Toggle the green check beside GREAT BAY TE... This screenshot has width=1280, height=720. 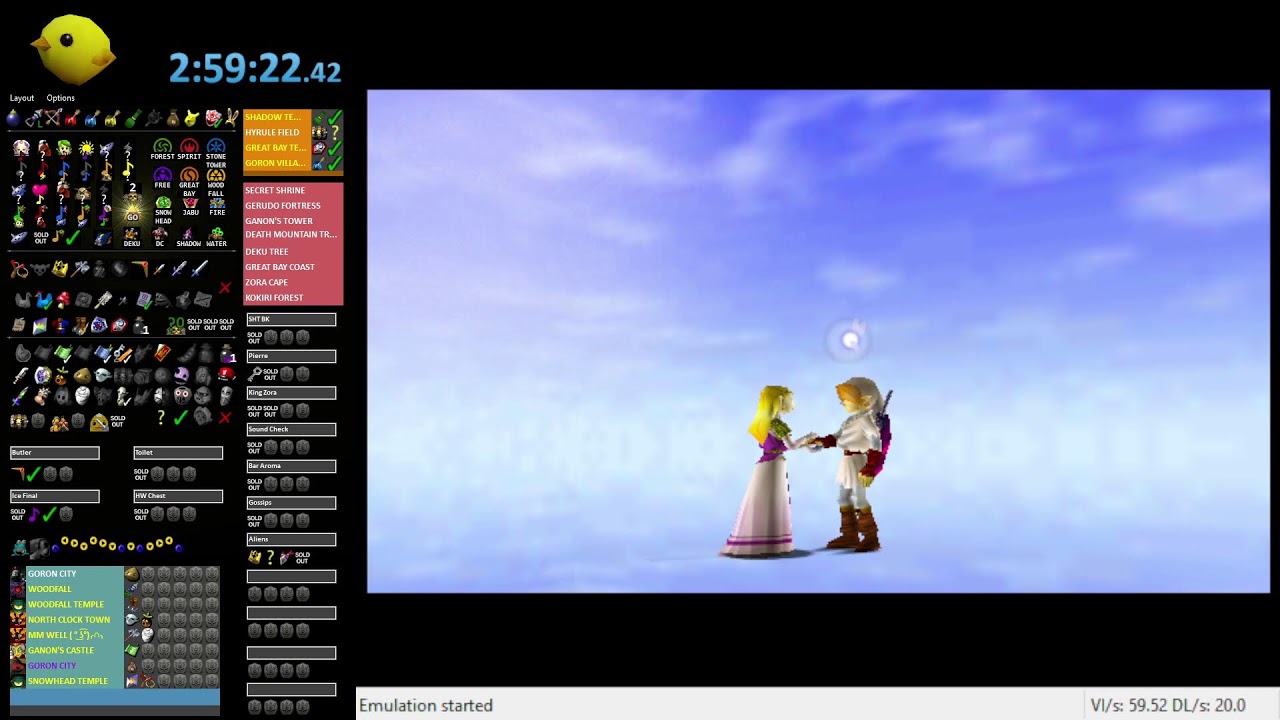(334, 148)
